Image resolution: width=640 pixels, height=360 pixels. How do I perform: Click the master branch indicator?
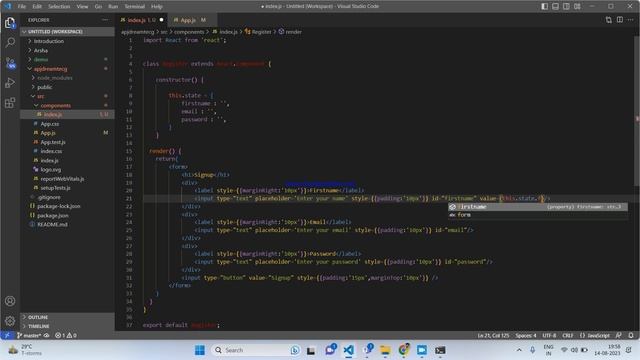(29, 335)
